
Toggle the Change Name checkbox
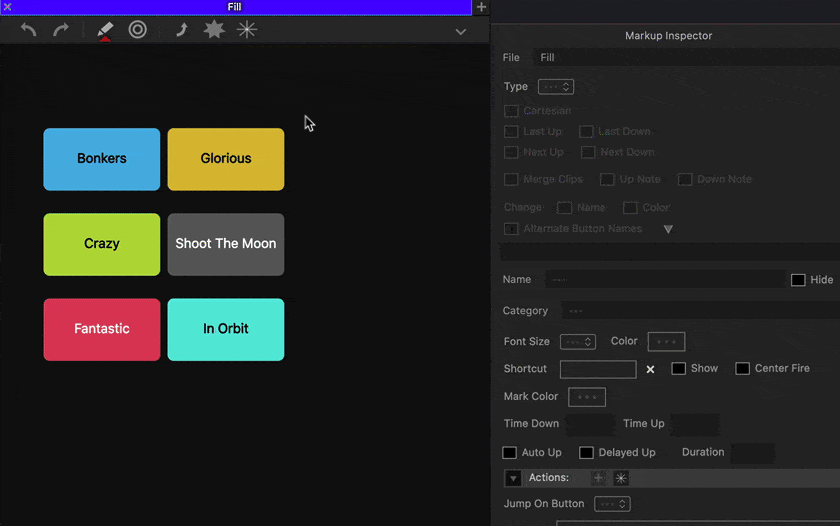tap(565, 208)
